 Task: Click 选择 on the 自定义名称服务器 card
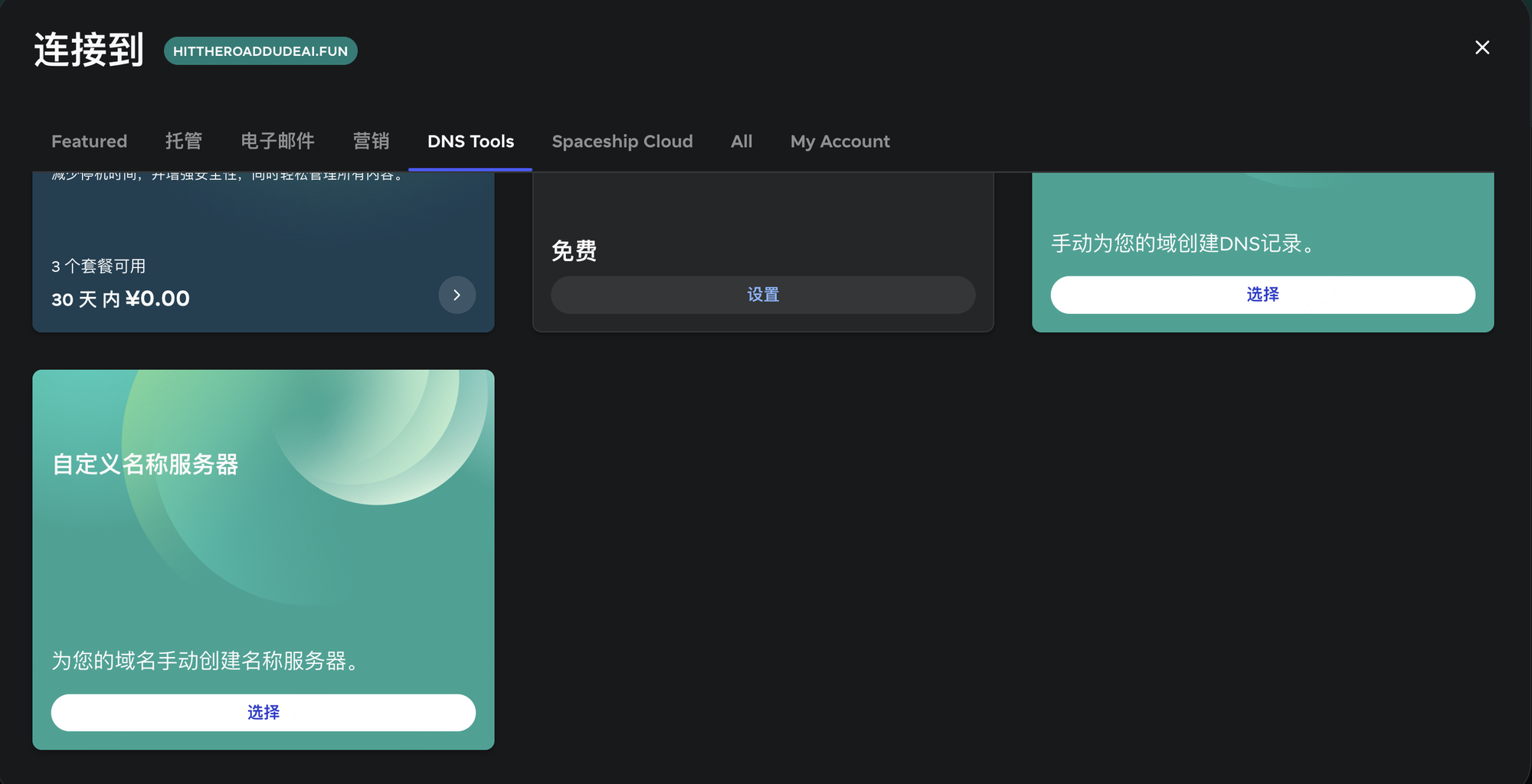point(264,713)
